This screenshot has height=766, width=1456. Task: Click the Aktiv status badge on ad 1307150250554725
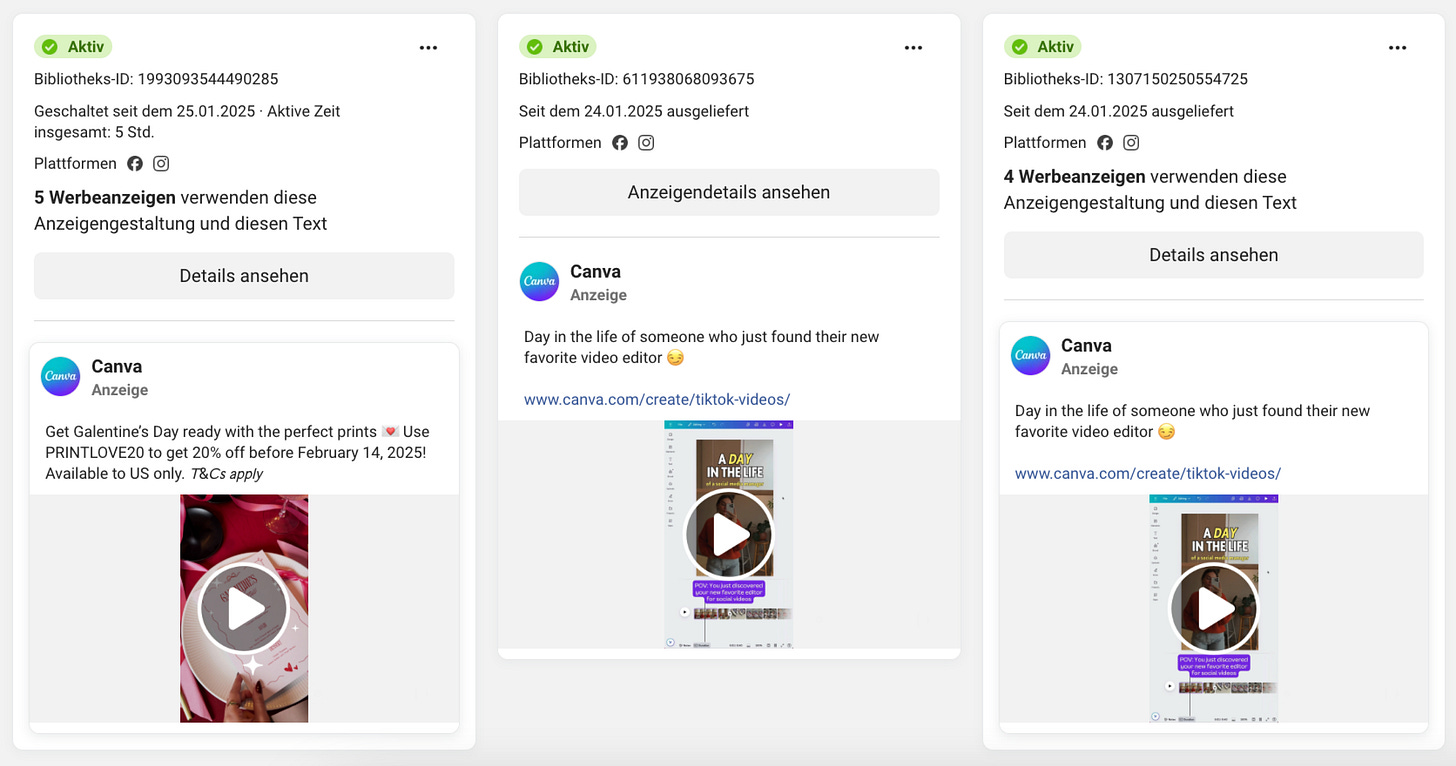pos(1043,47)
